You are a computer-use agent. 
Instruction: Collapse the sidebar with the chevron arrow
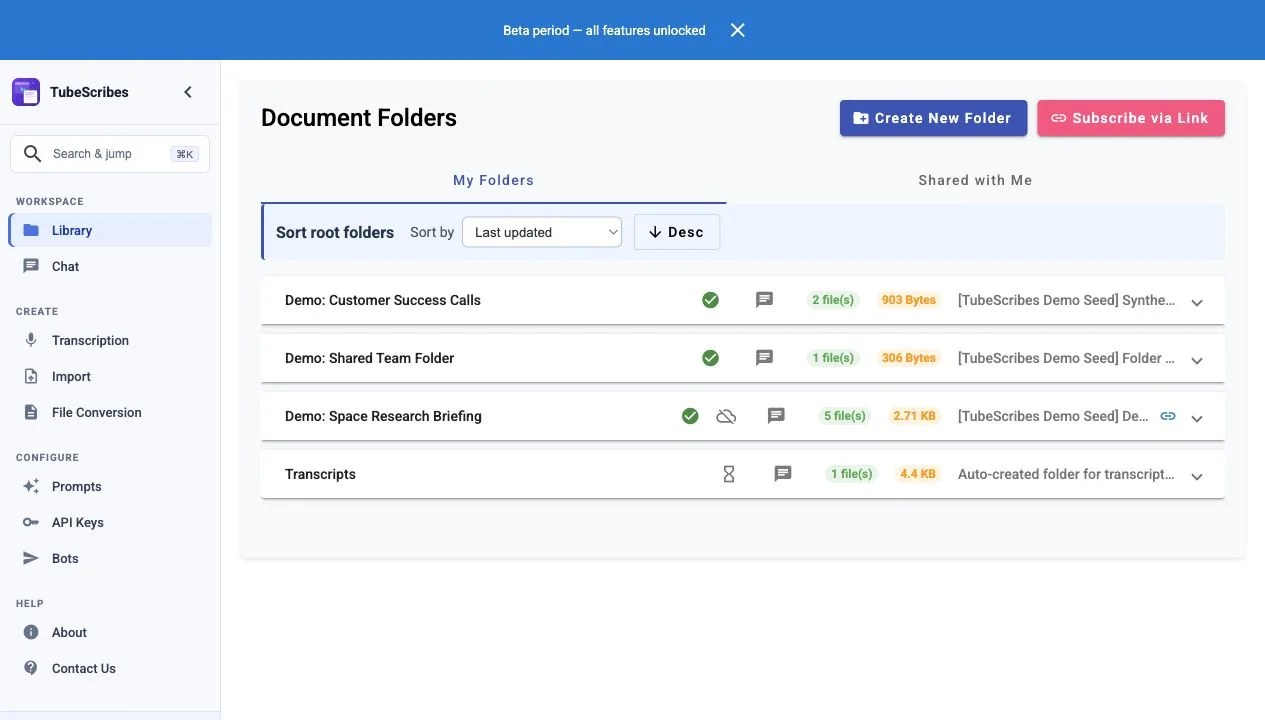(188, 92)
